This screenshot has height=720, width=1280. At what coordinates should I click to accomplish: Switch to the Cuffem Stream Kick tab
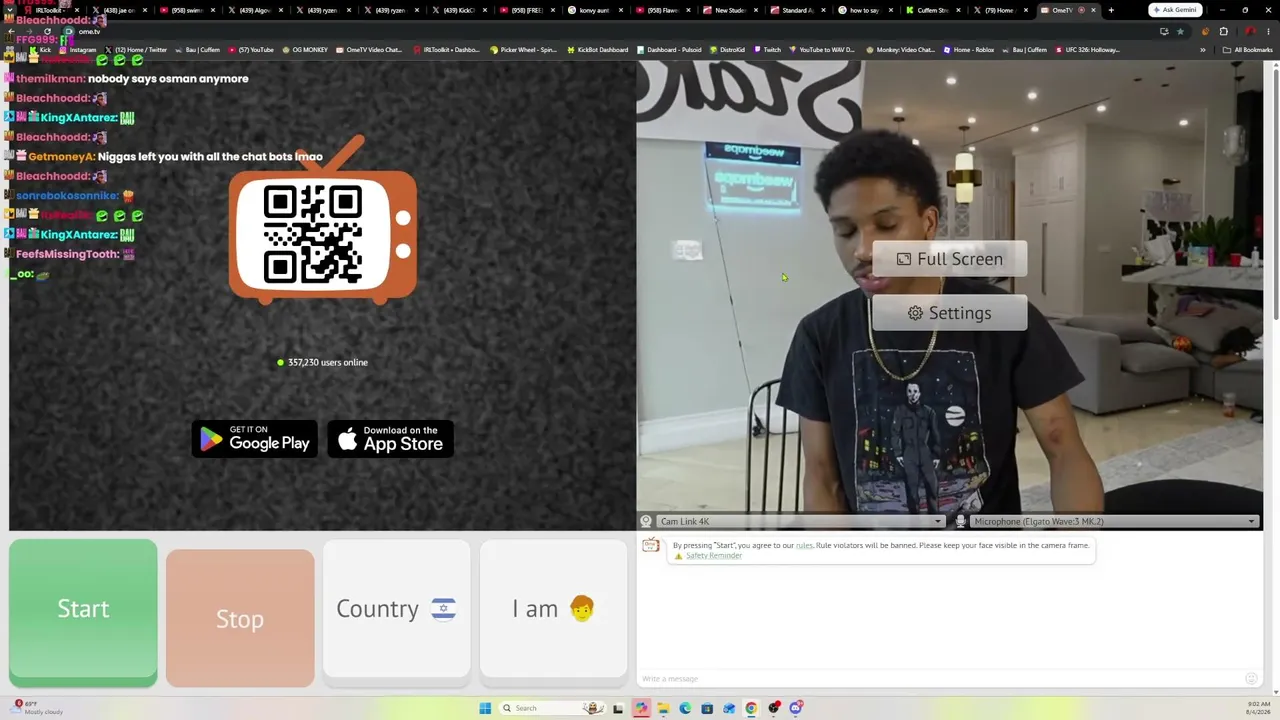[932, 10]
